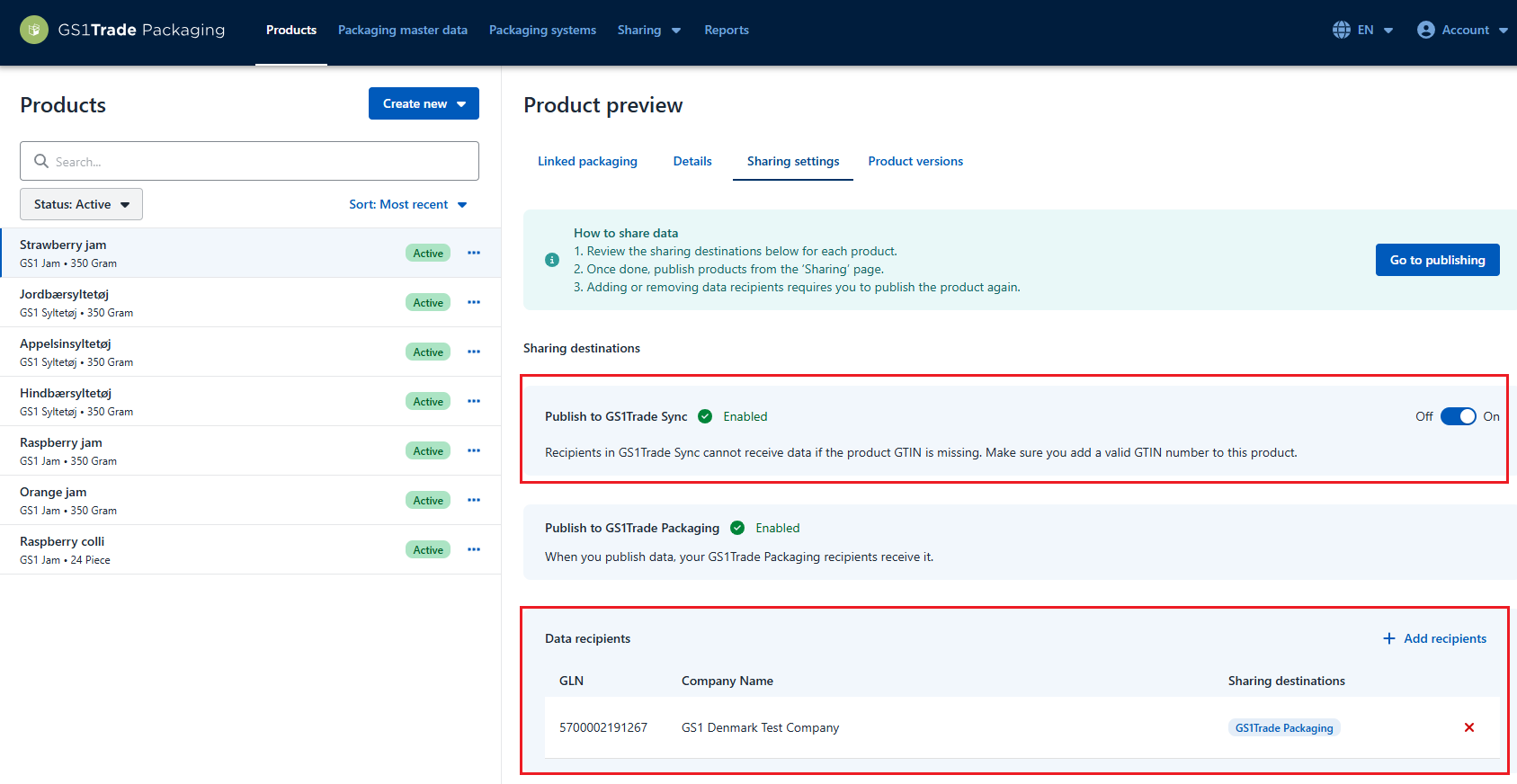Click the GS1Trade Packaging logo icon

tap(34, 30)
